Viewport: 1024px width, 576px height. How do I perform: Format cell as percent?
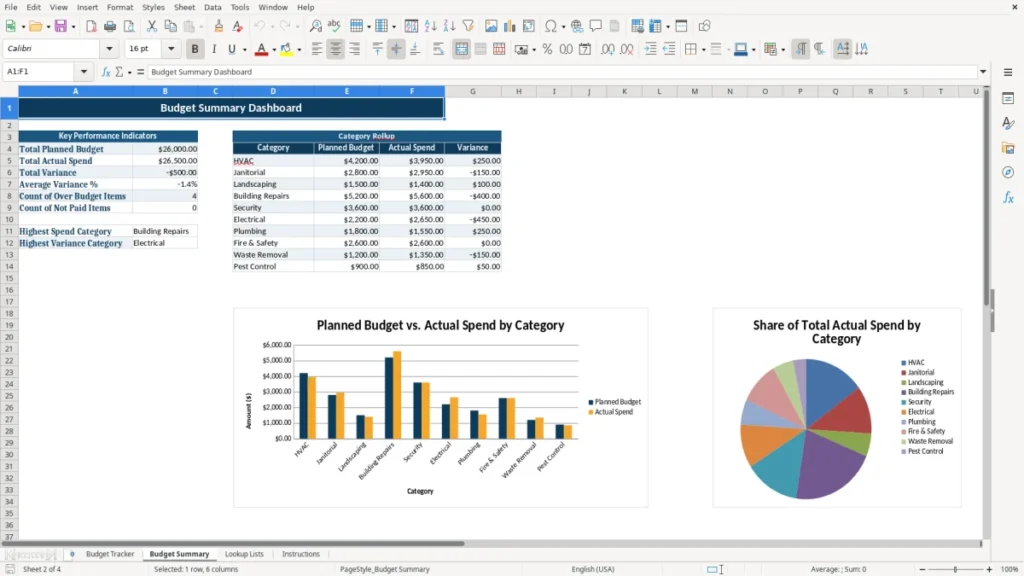(547, 49)
